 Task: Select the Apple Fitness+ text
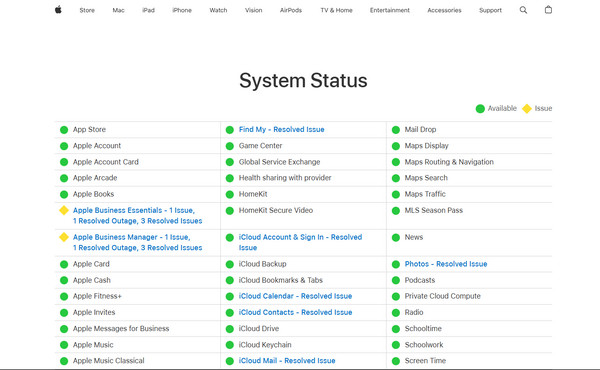pos(97,296)
